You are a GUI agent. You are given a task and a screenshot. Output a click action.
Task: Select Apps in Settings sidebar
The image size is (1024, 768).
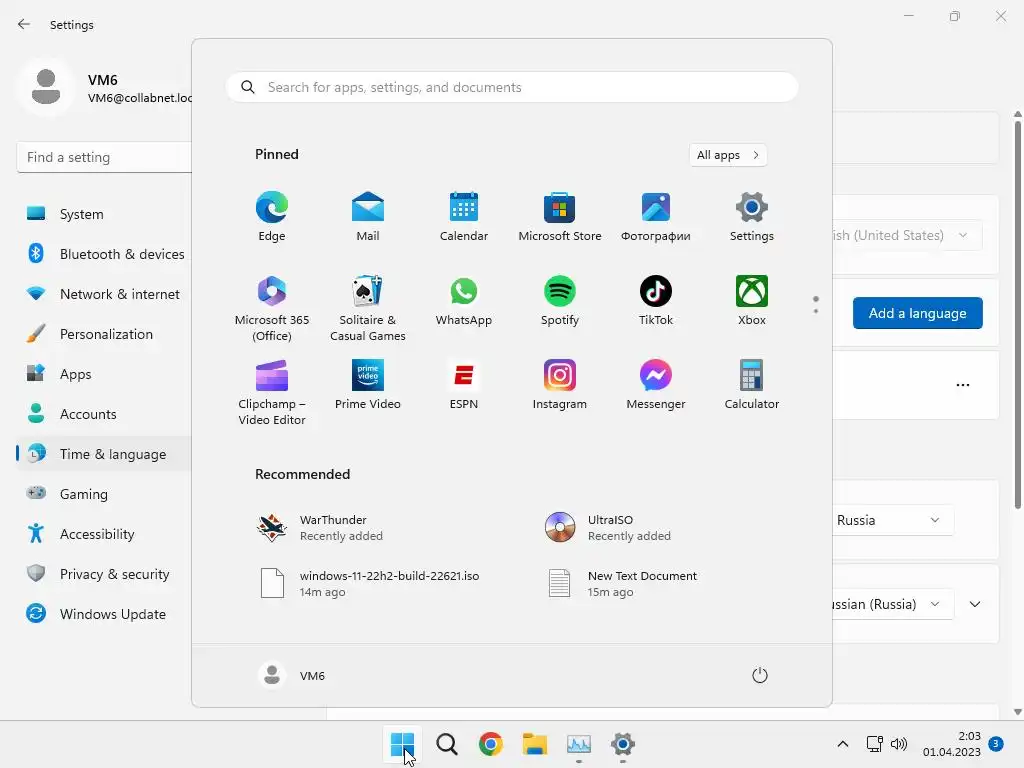point(103,374)
